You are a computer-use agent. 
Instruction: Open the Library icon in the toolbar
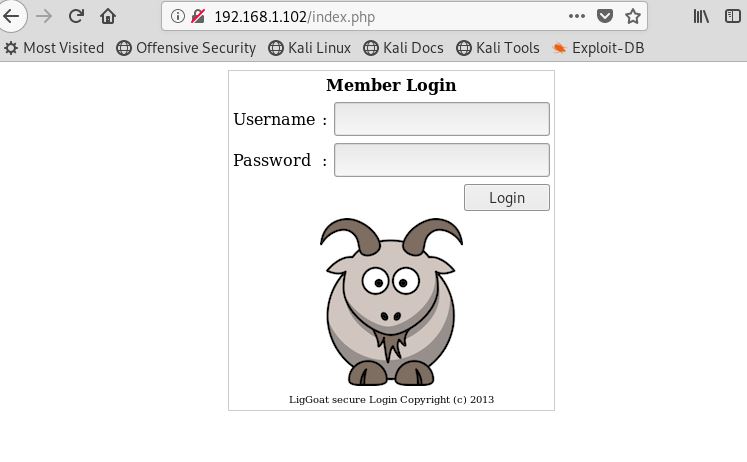pyautogui.click(x=701, y=16)
